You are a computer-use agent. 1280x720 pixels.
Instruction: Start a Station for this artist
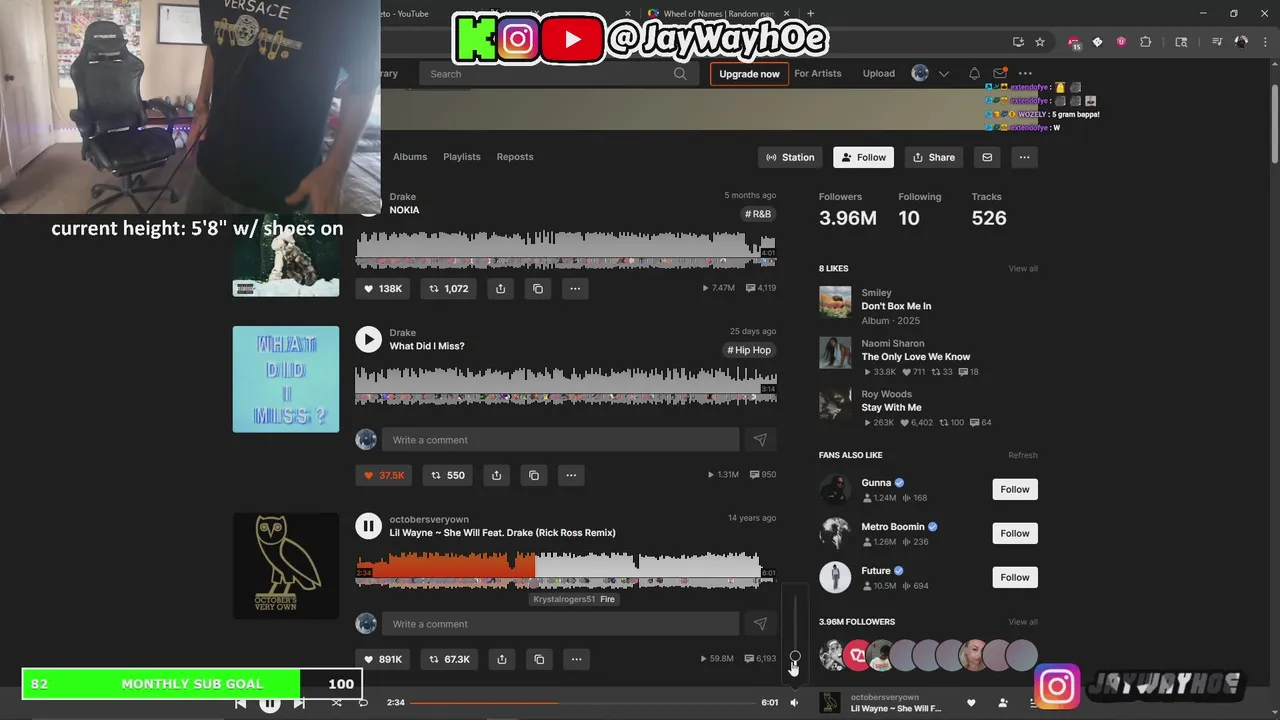point(790,157)
